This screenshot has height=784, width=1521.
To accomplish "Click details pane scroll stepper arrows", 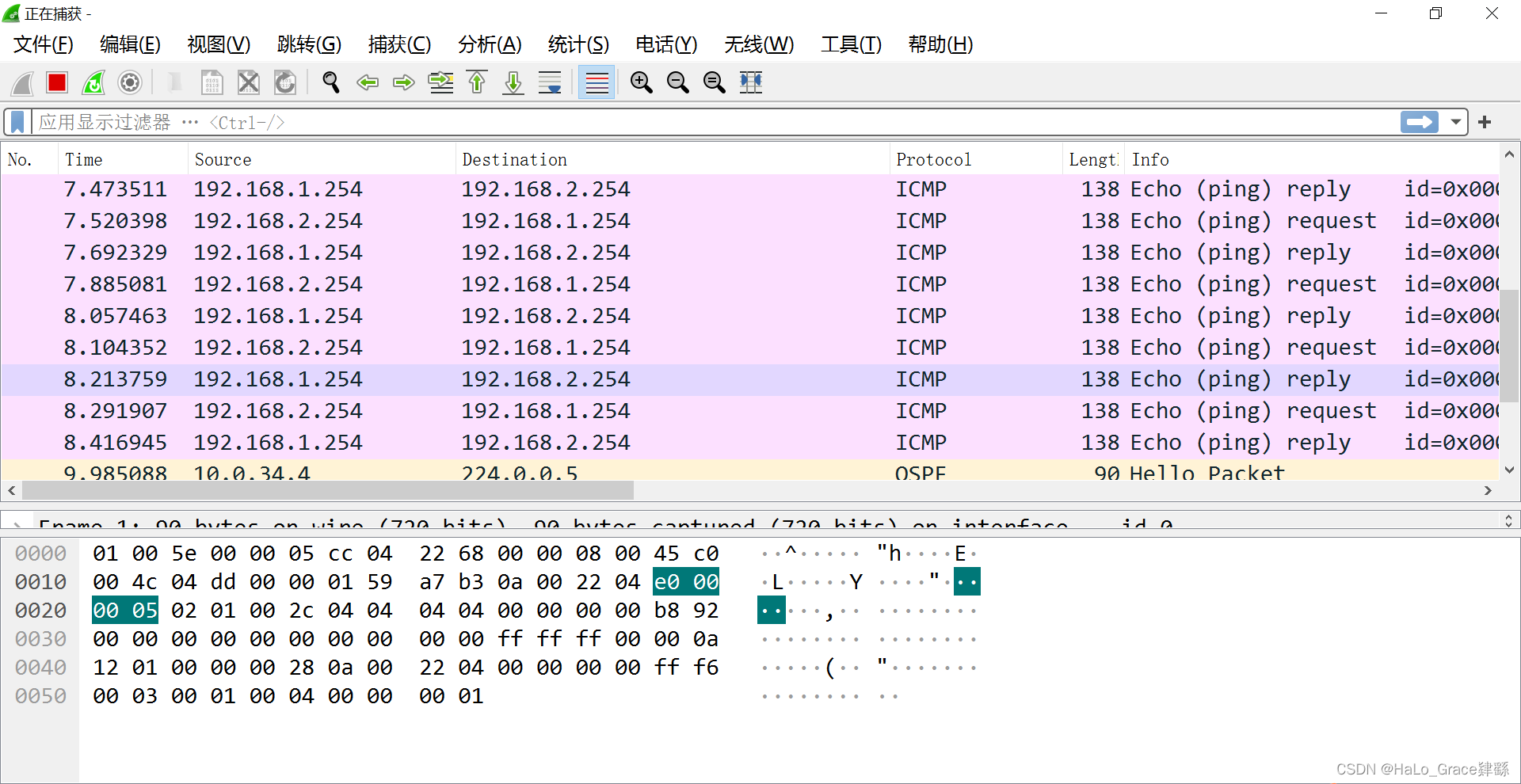I will coord(1508,520).
